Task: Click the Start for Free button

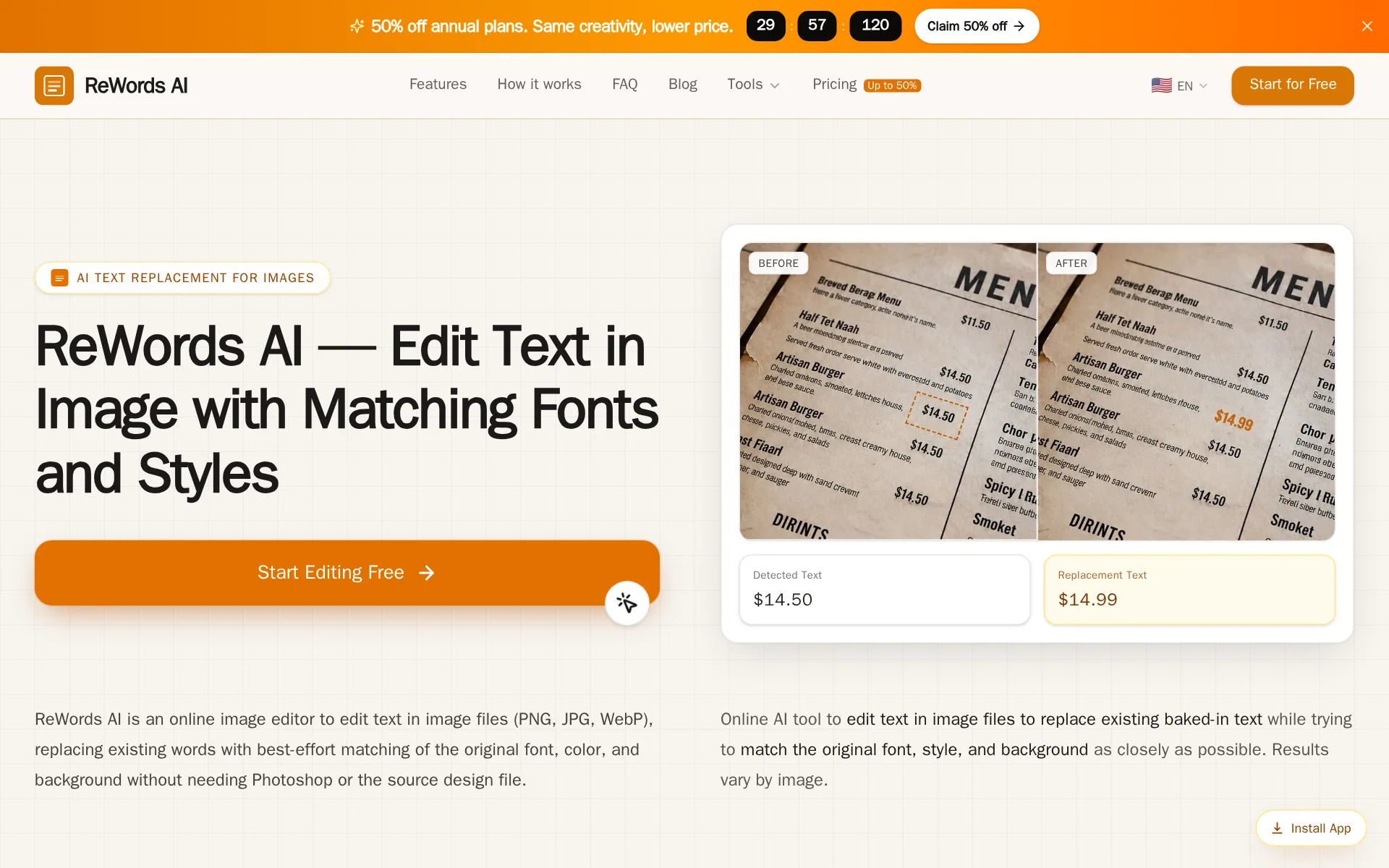Action: coord(1292,85)
